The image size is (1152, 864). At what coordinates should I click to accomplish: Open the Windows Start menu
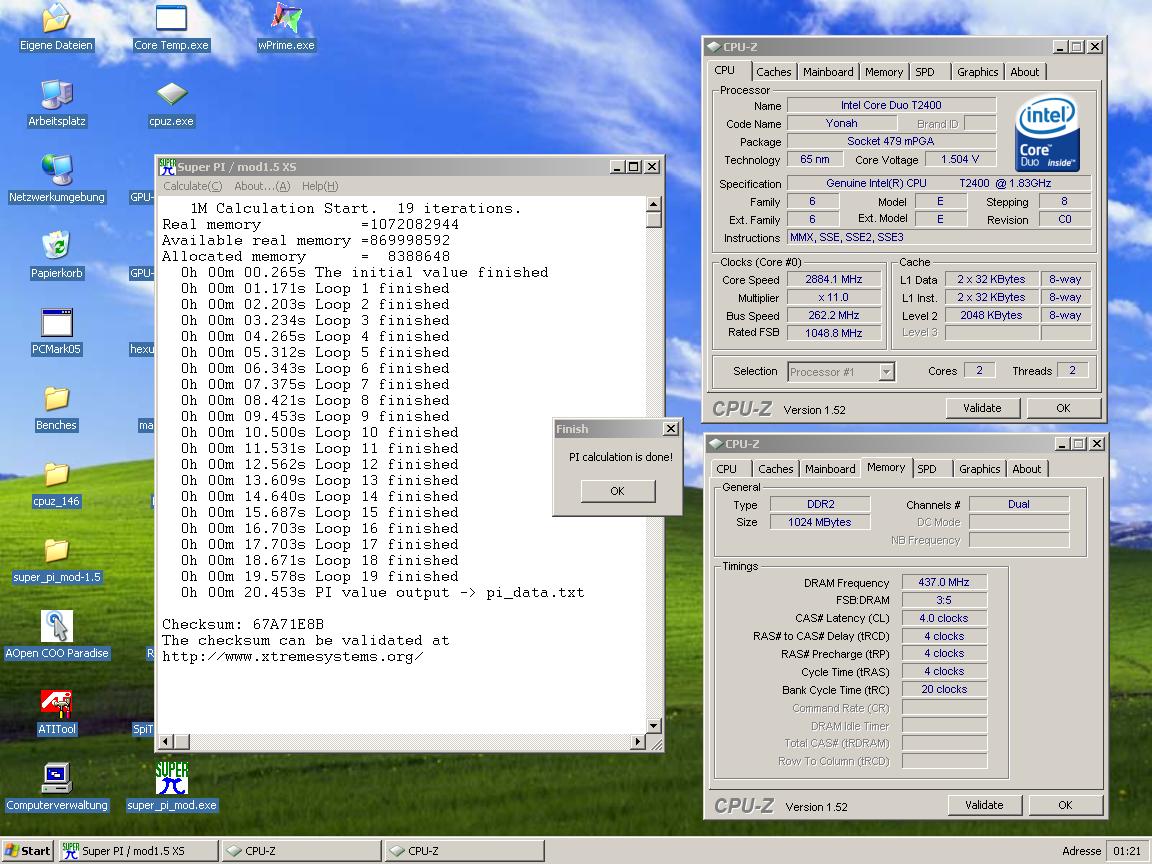[x=28, y=851]
